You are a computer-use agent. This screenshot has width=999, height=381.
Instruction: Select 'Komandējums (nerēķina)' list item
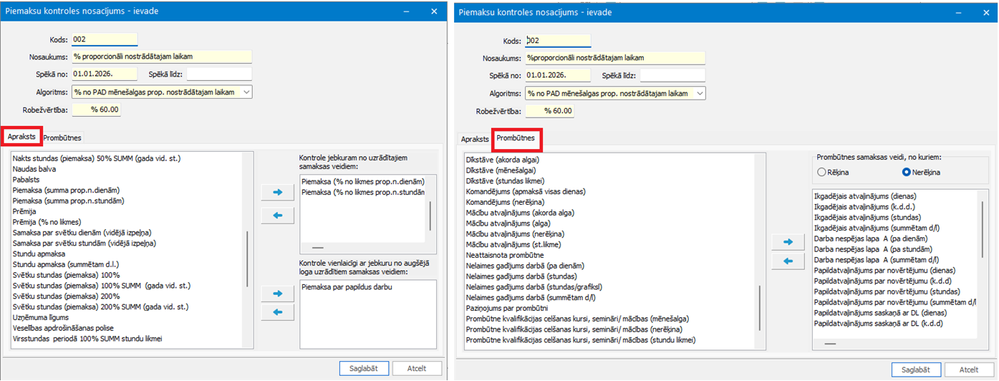pos(506,202)
